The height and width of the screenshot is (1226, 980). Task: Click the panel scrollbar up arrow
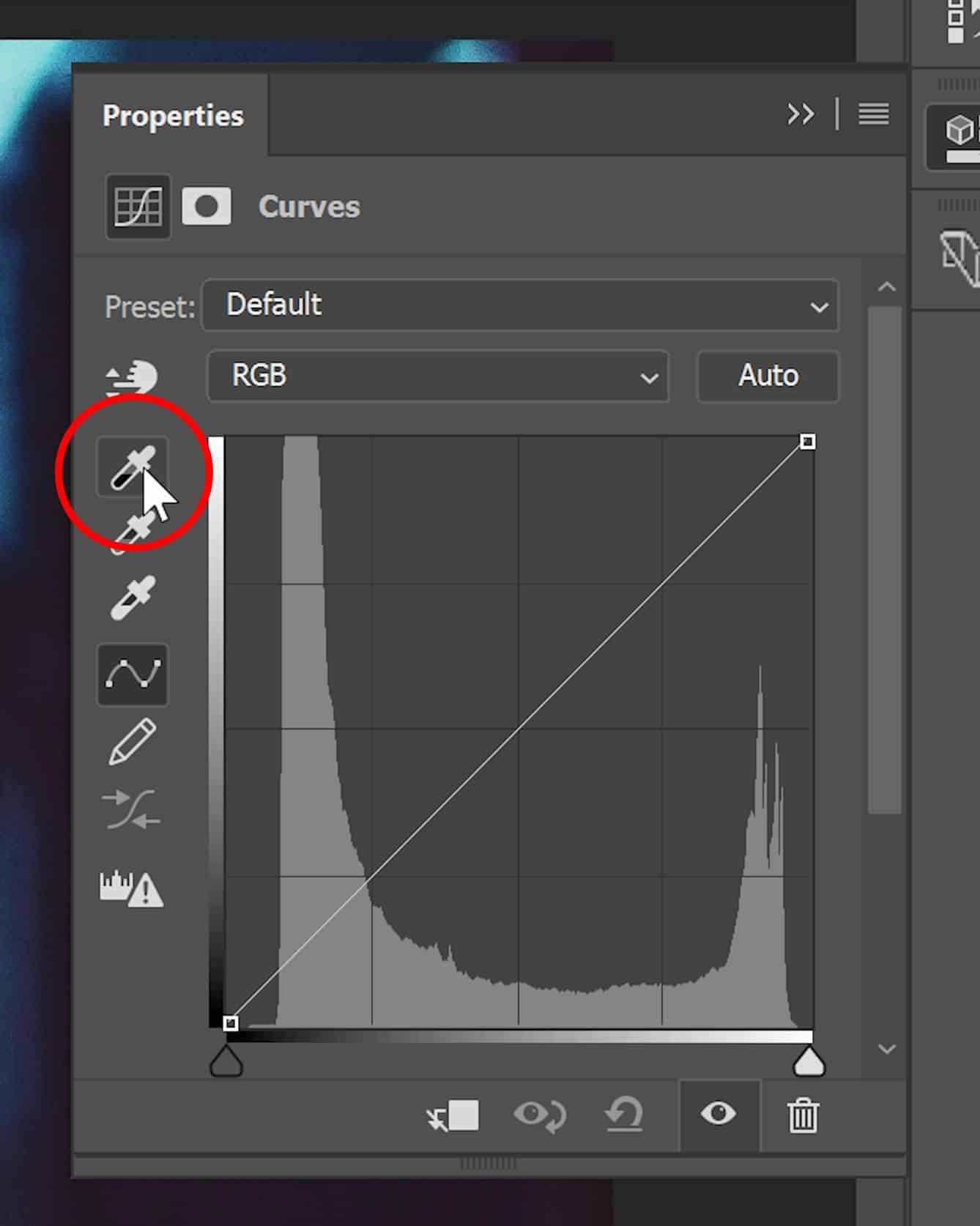(x=886, y=286)
